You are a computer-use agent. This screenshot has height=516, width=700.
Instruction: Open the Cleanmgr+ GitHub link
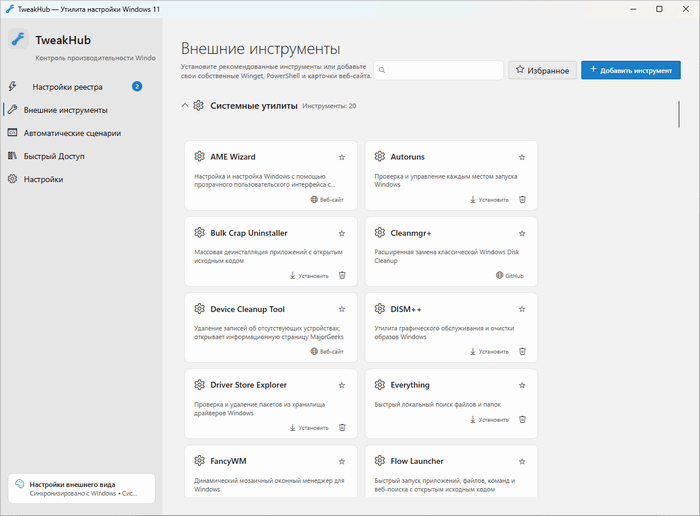[x=510, y=275]
